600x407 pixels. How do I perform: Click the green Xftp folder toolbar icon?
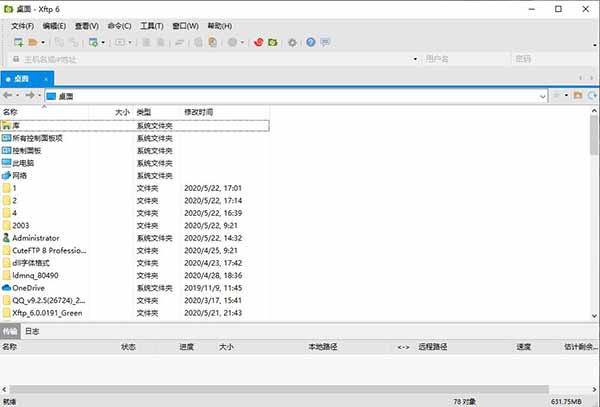pos(273,42)
